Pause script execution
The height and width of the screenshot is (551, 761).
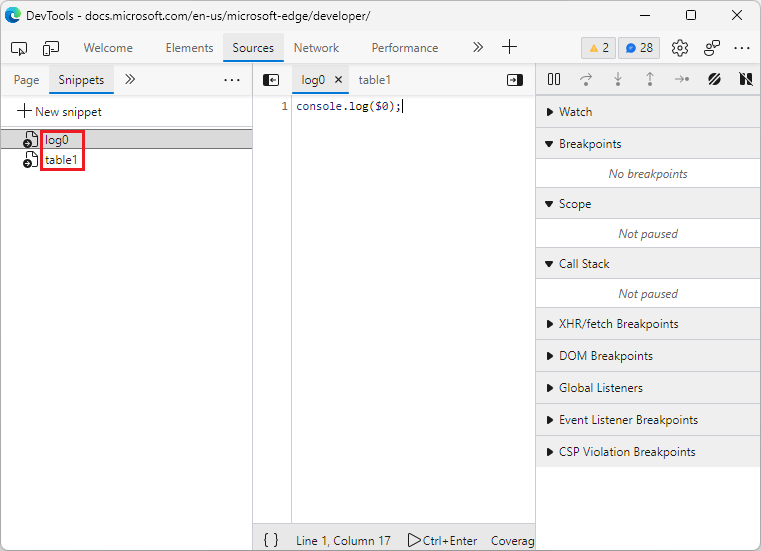[x=554, y=79]
